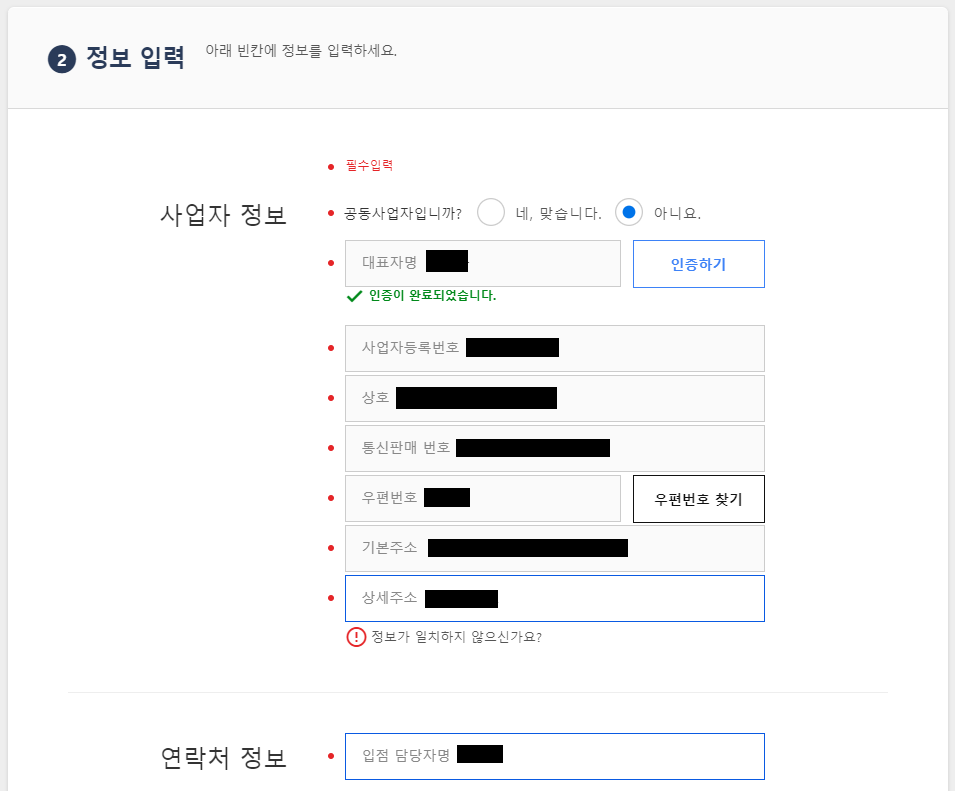
Task: Focus the 사업자등록번호 input field
Action: point(555,348)
